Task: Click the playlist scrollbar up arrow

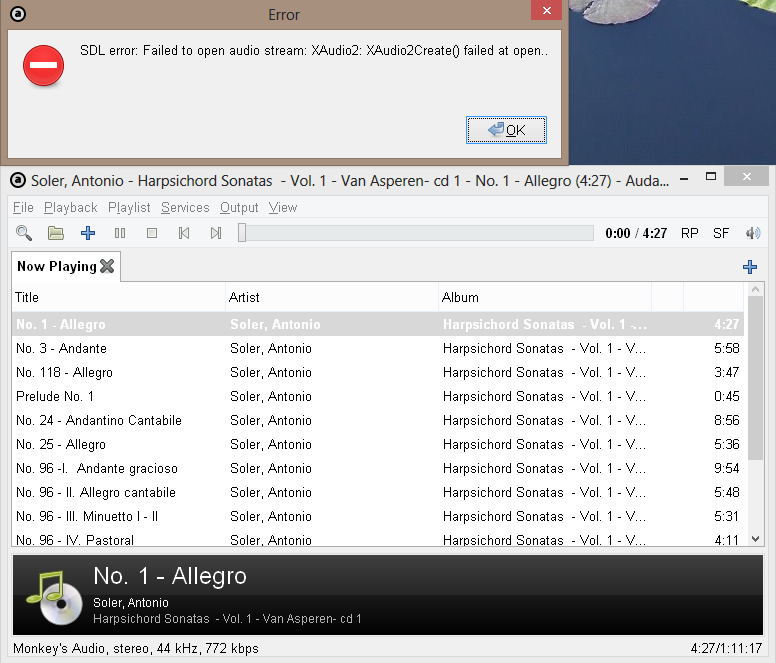Action: [755, 289]
